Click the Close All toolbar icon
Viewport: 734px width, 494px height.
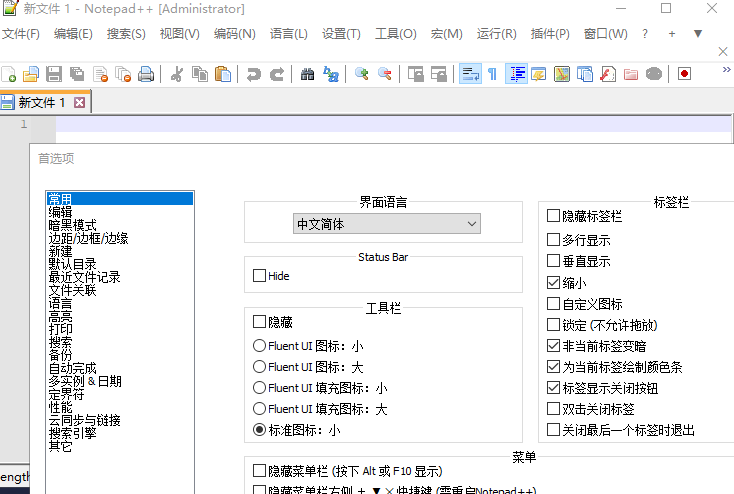(x=123, y=74)
